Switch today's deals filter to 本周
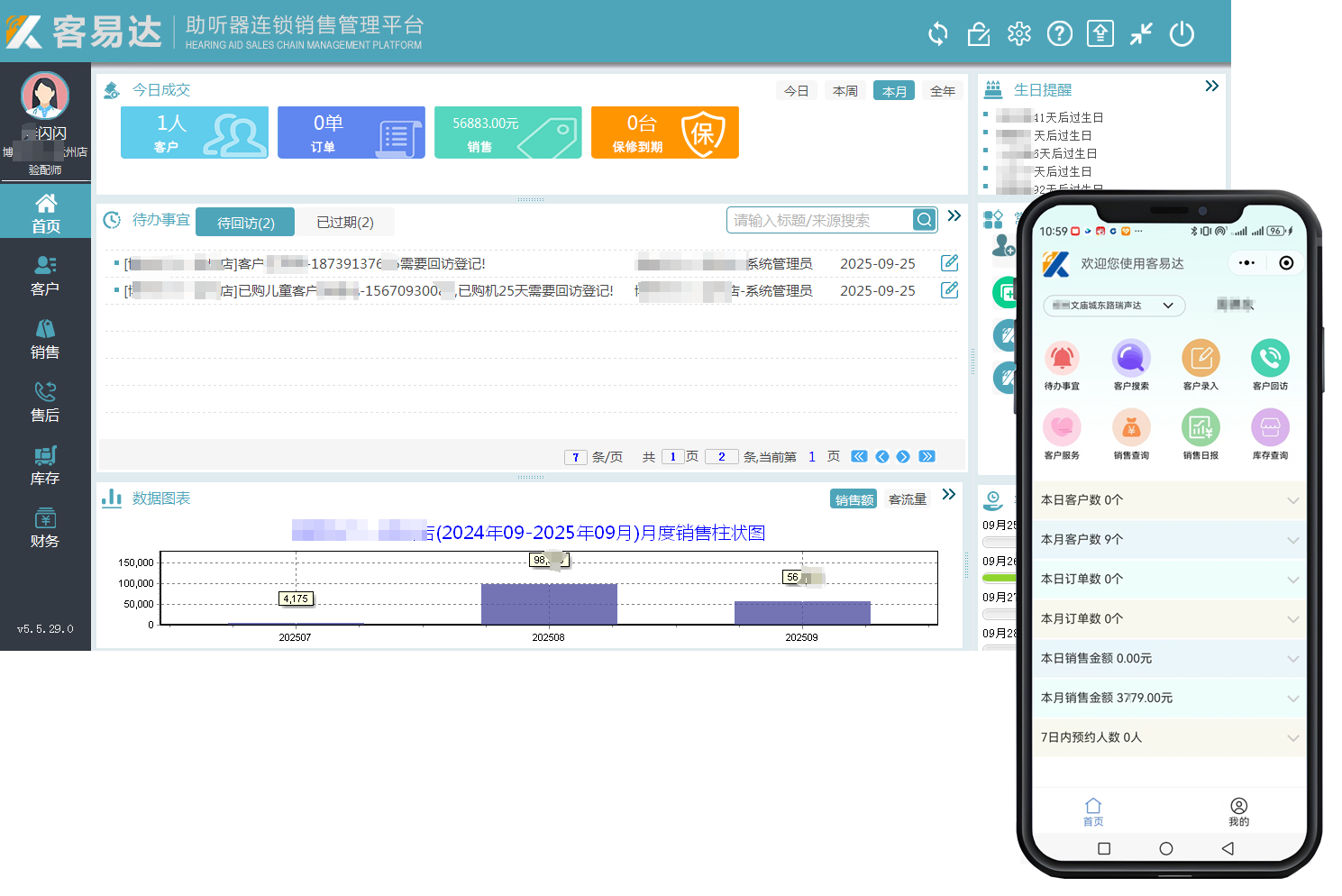 (x=845, y=91)
